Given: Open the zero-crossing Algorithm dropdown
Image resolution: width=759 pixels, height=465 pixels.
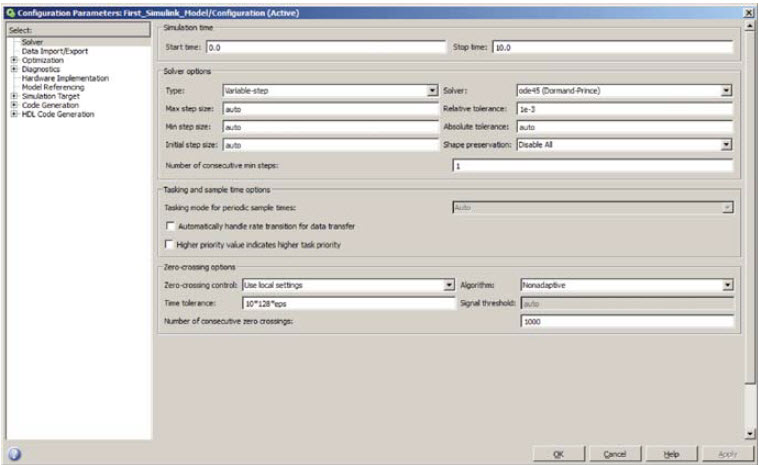Looking at the screenshot, I should pos(728,285).
